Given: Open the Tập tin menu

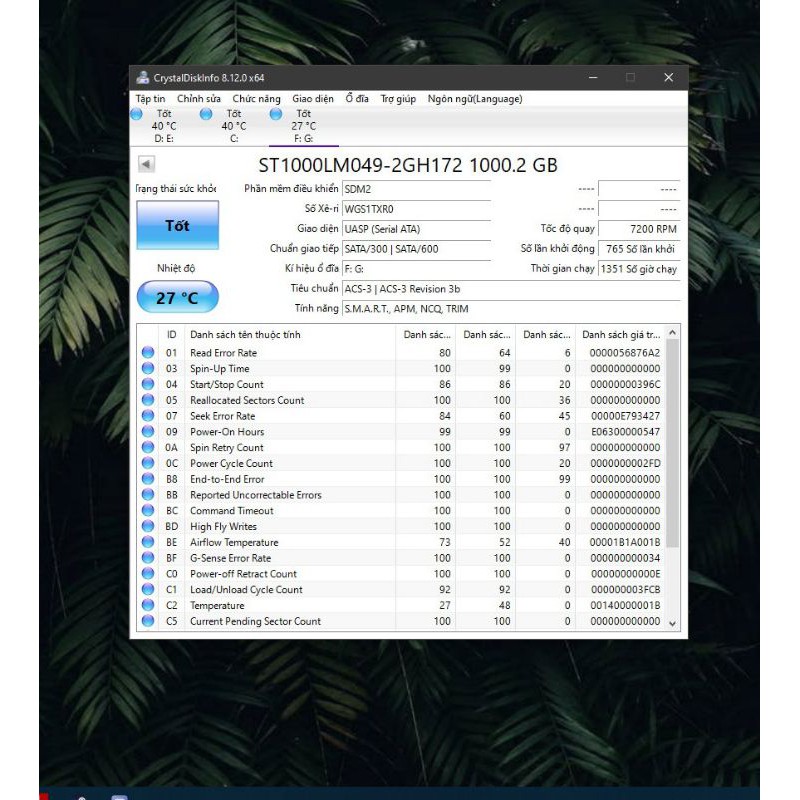Looking at the screenshot, I should pyautogui.click(x=150, y=99).
